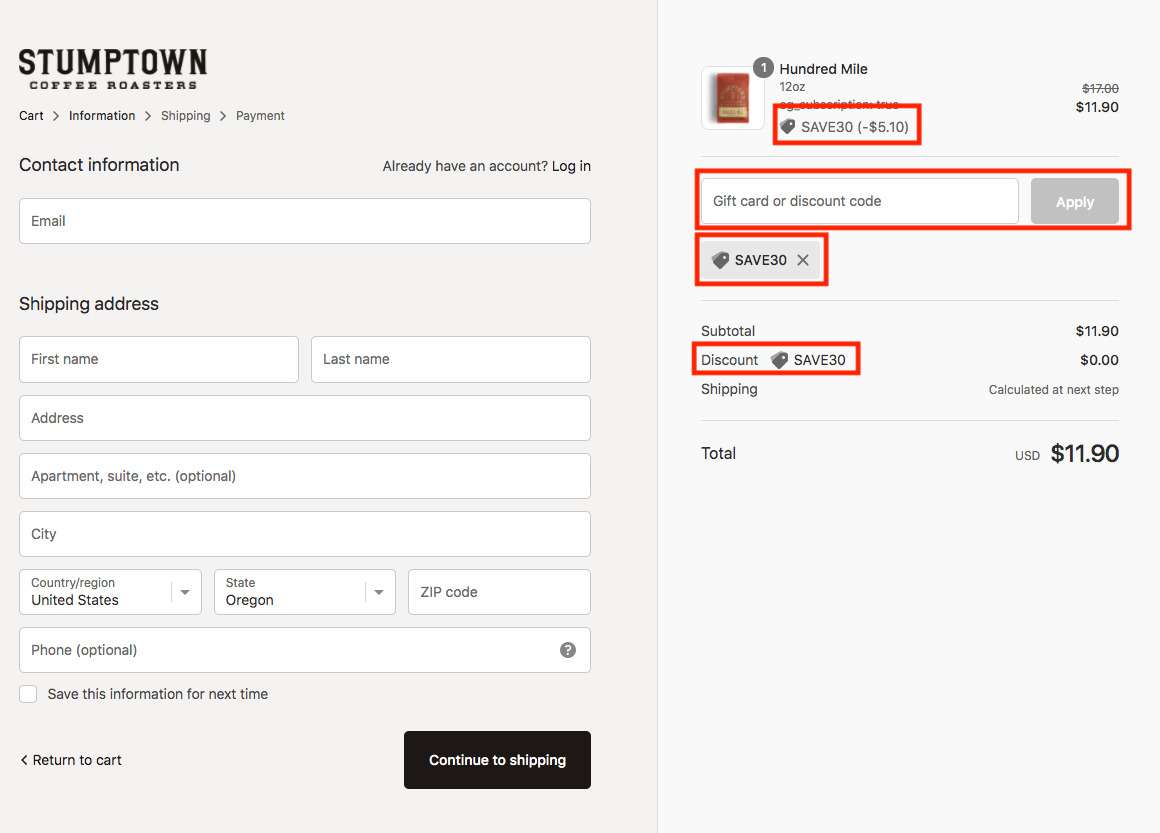The image size is (1160, 833).
Task: Click the Hundred Mile product thumbnail
Action: pyautogui.click(x=732, y=98)
